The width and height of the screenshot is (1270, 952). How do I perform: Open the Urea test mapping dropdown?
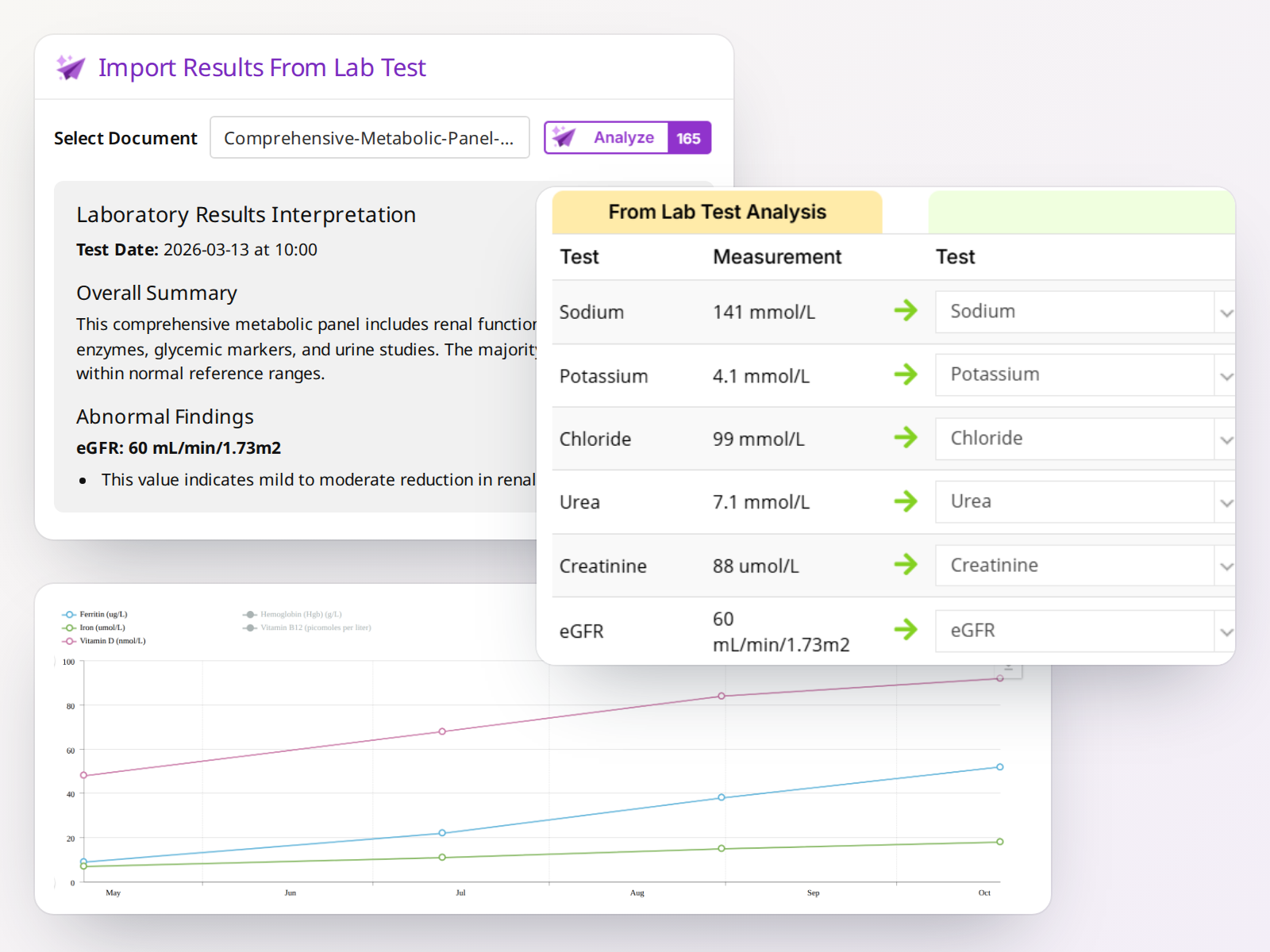[x=1085, y=501]
